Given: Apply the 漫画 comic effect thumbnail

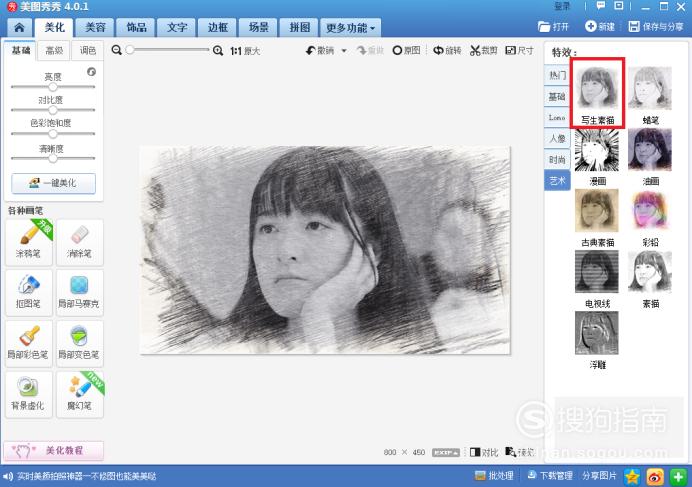Looking at the screenshot, I should [597, 150].
